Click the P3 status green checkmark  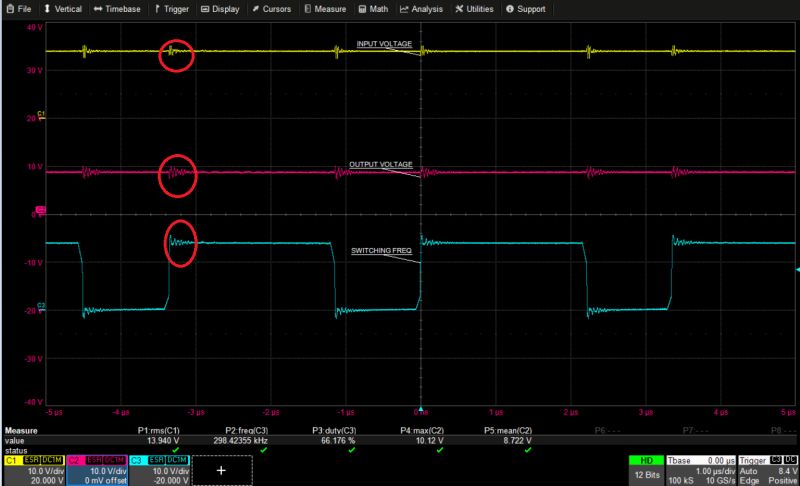352,450
